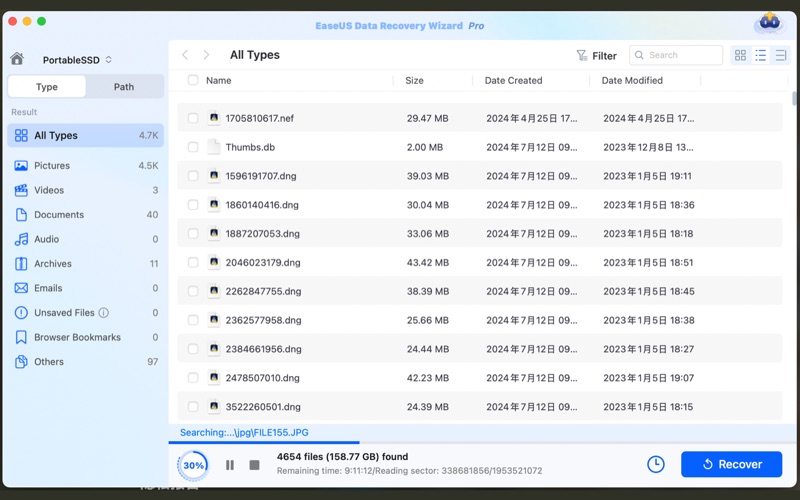
Task: Show info about Unsaved Files
Action: (104, 313)
